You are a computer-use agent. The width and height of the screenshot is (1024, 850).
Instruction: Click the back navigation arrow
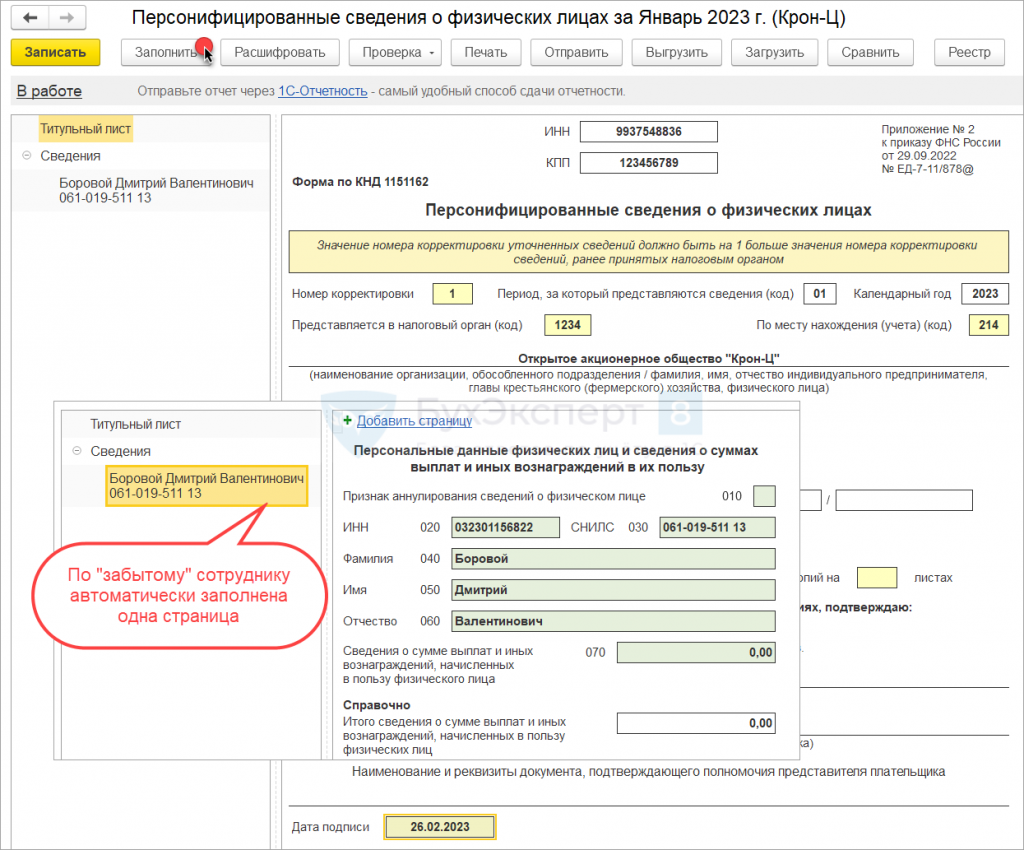point(30,19)
